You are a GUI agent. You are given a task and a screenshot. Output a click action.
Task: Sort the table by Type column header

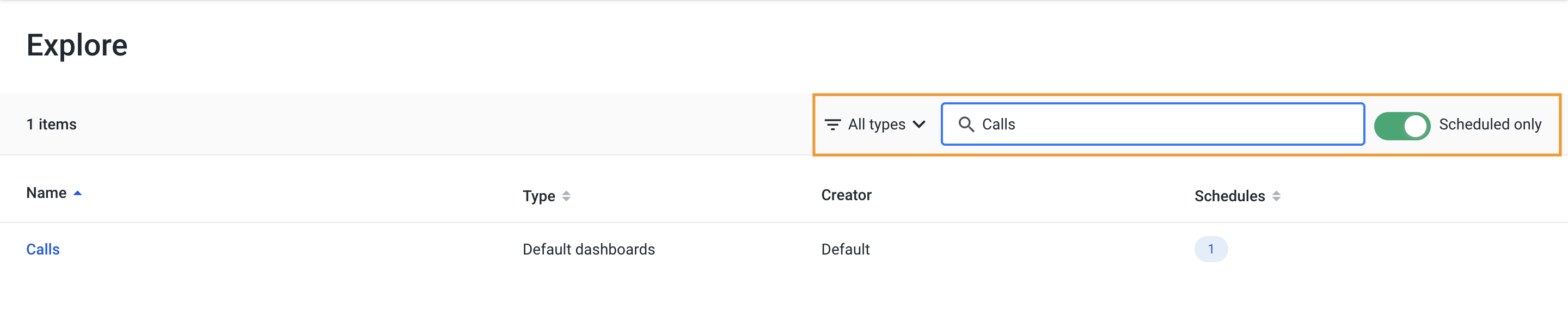click(x=538, y=196)
